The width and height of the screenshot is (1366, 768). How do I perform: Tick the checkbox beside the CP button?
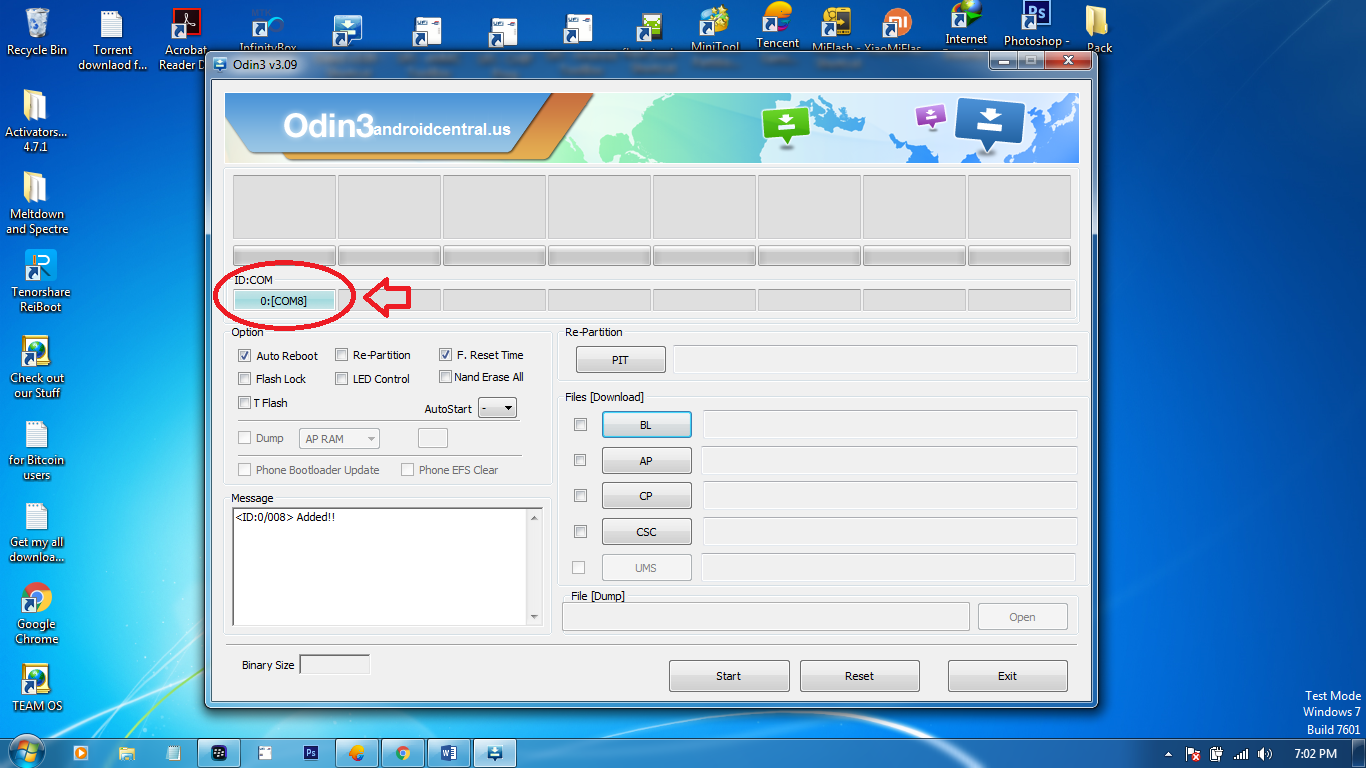click(580, 496)
